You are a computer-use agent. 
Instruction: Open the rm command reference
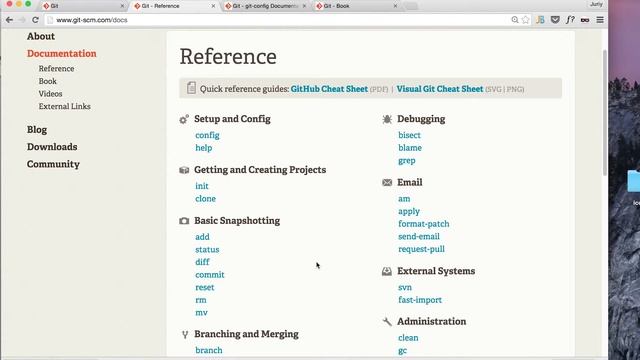pos(201,300)
